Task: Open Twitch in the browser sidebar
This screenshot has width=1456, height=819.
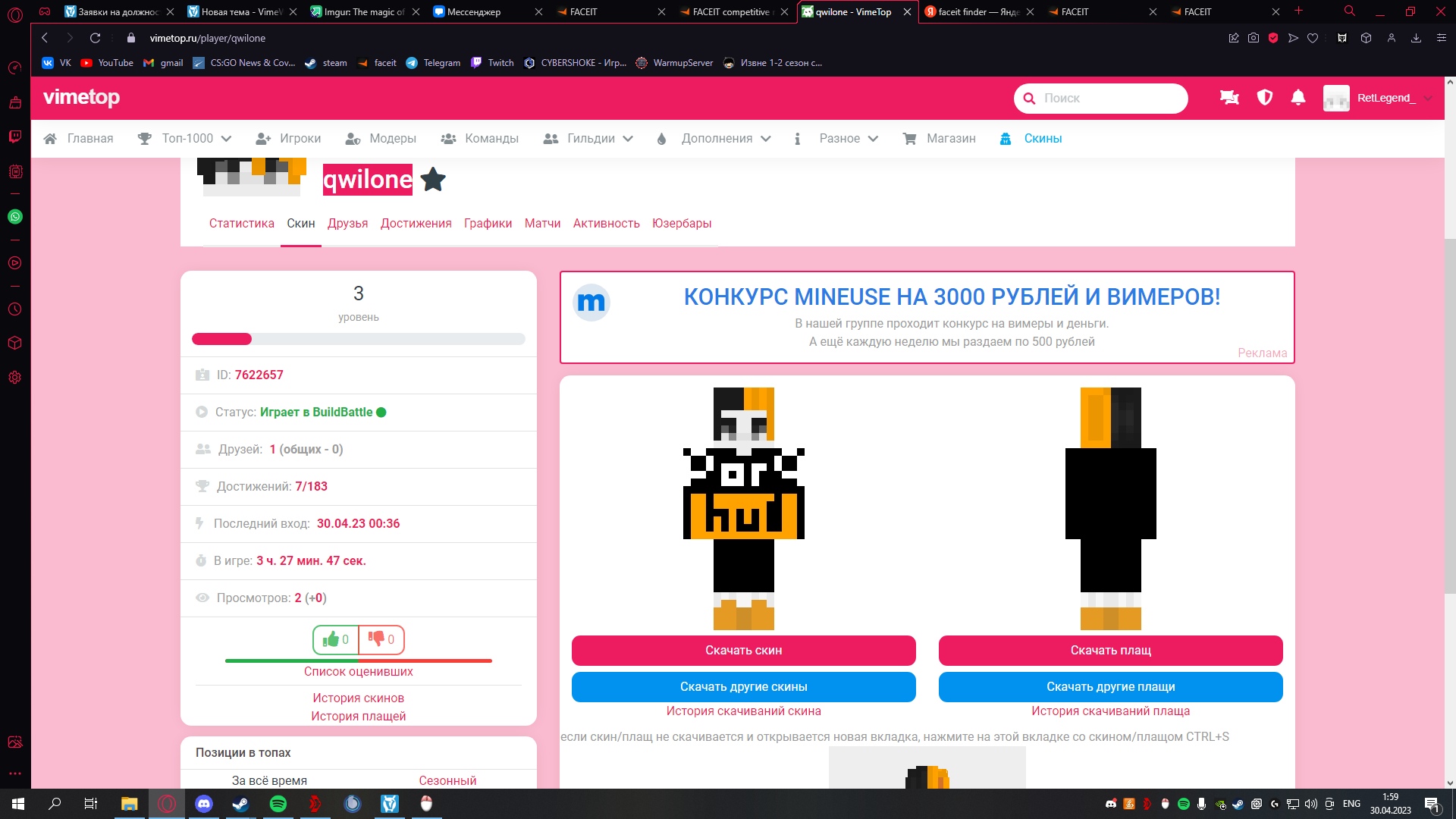Action: [14, 137]
